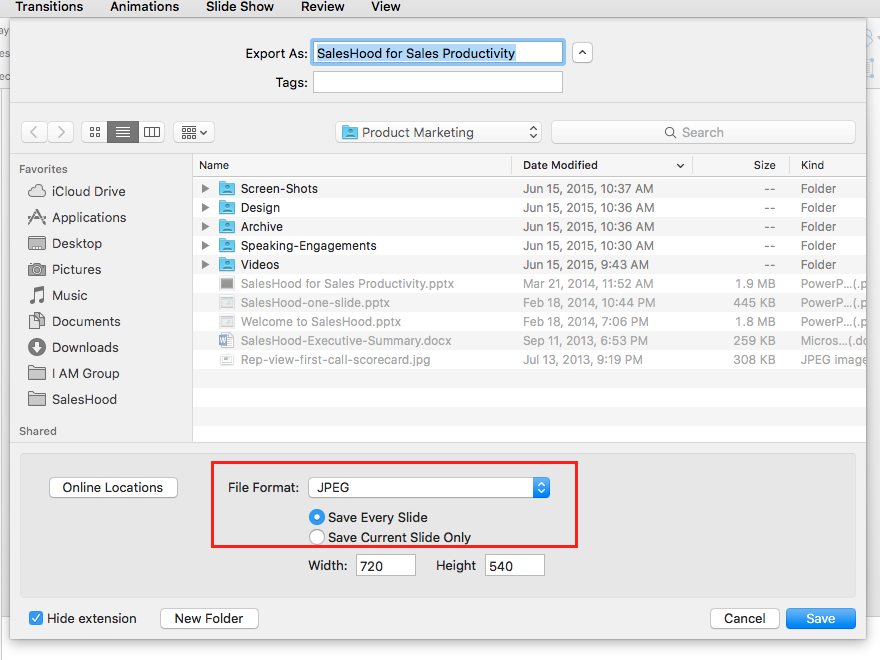Click the New Folder button
Image resolution: width=880 pixels, height=660 pixels.
[x=209, y=618]
